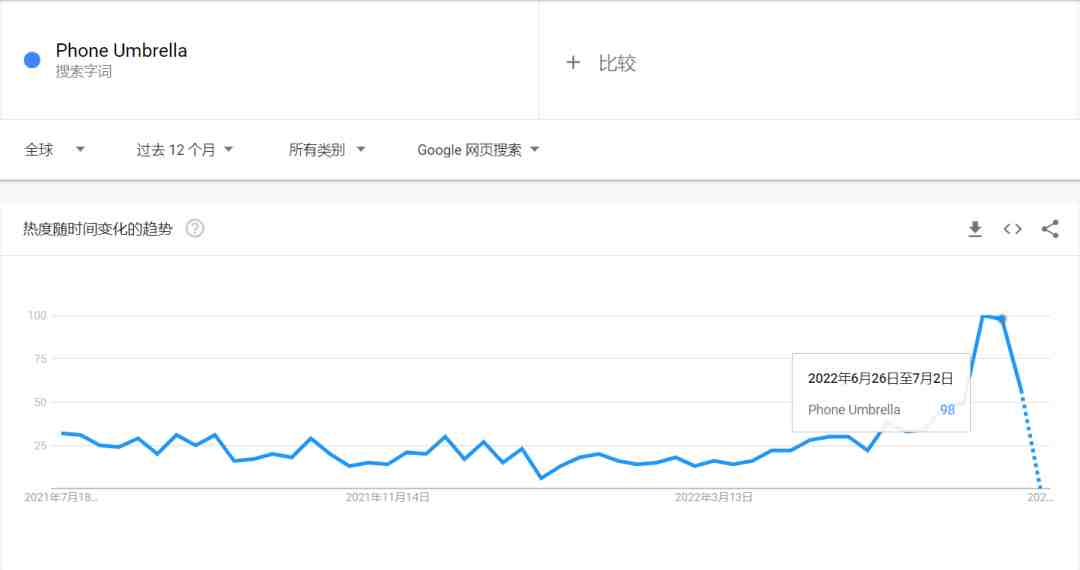
Task: Open the 过去 12 个月 time range dropdown
Action: pyautogui.click(x=185, y=149)
